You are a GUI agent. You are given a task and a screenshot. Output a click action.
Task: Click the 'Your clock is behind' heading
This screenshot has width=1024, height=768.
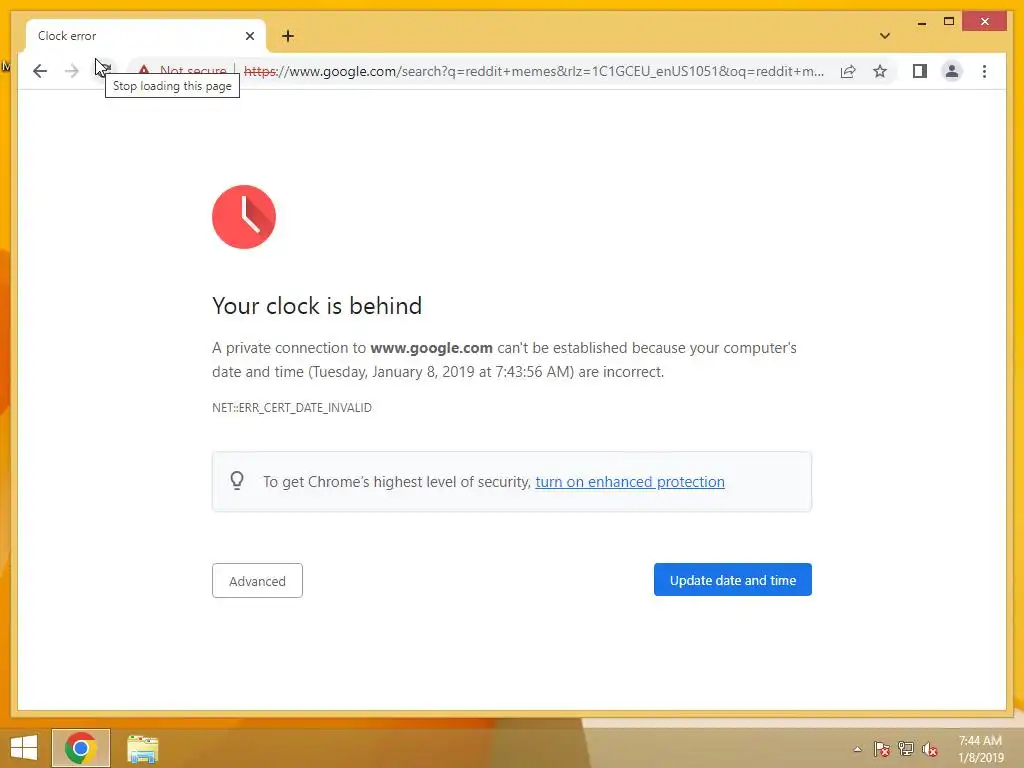(317, 306)
